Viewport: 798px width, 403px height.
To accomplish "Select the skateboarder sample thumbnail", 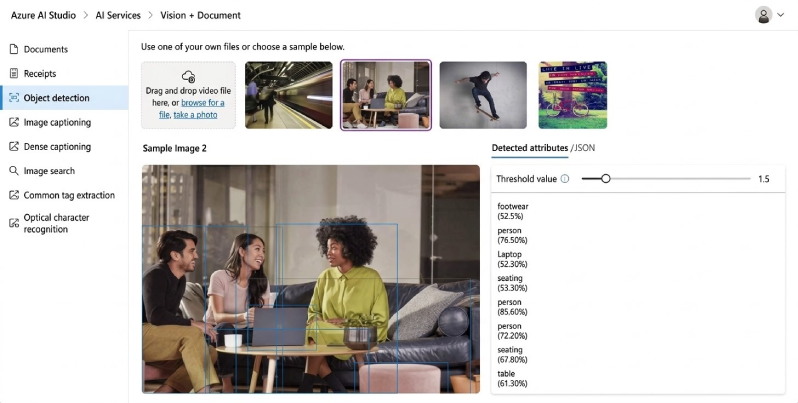I will point(482,95).
